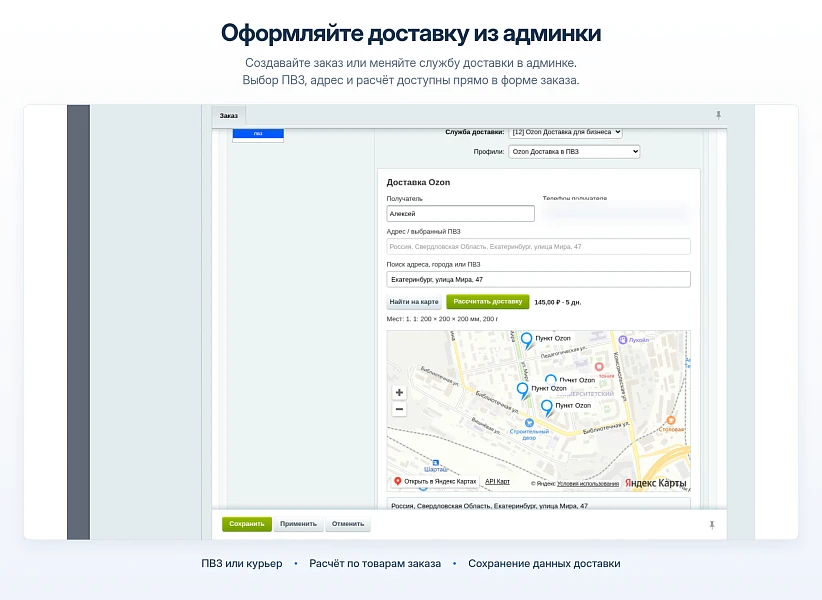This screenshot has height=600, width=822.
Task: Click the Найти на карте button
Action: coord(414,302)
